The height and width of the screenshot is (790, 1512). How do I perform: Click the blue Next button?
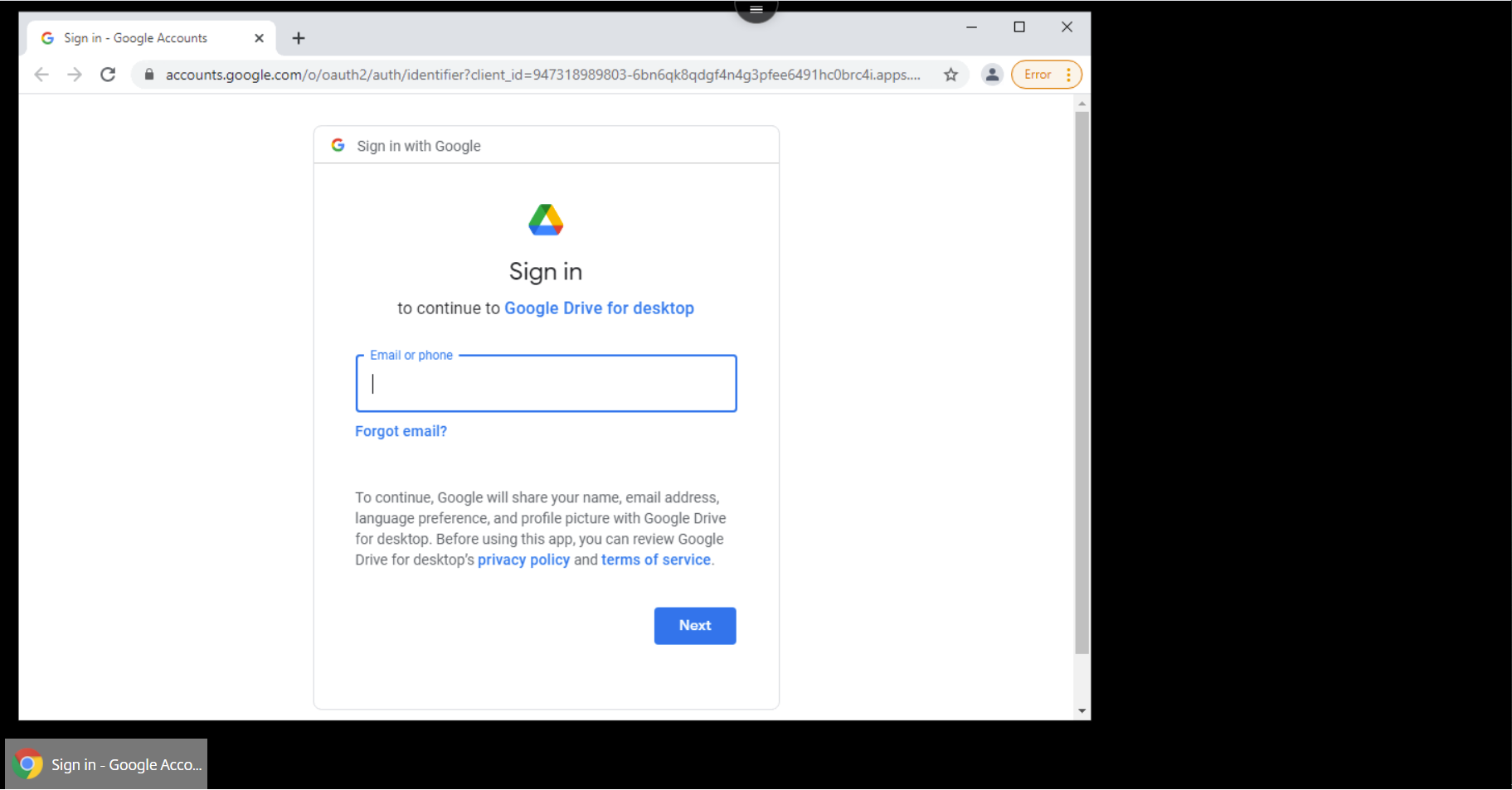pyautogui.click(x=695, y=626)
